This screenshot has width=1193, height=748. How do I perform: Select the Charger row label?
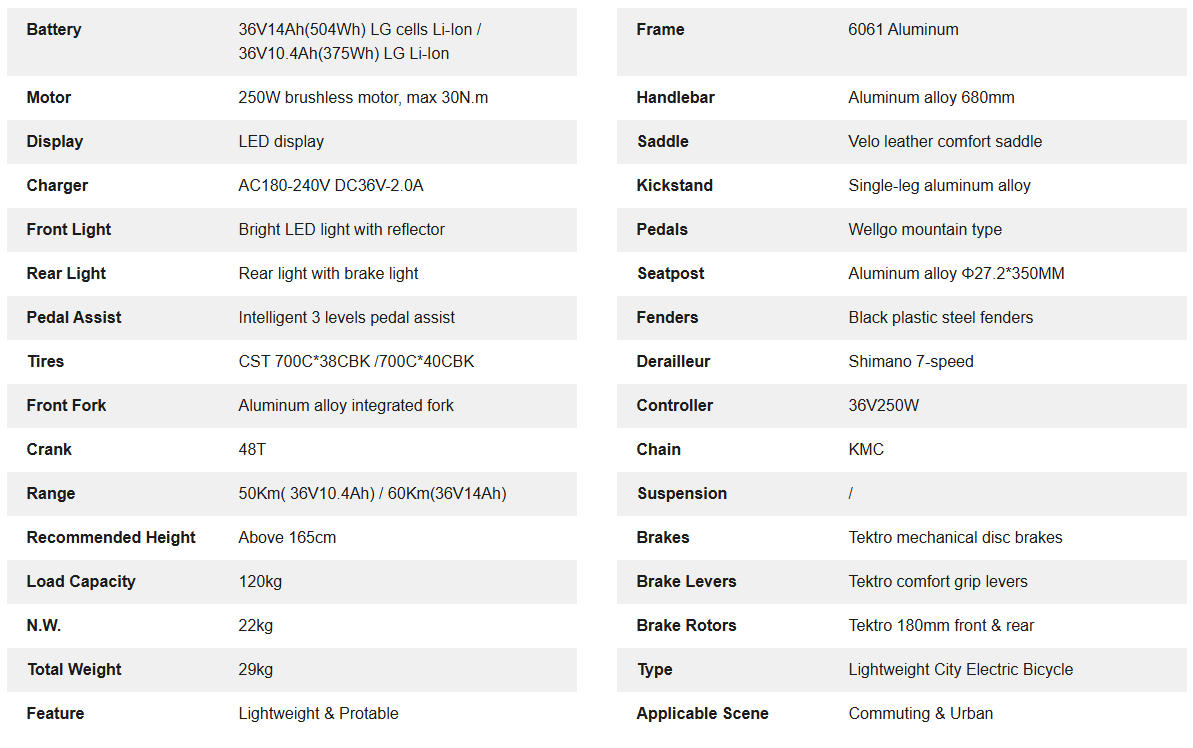57,186
